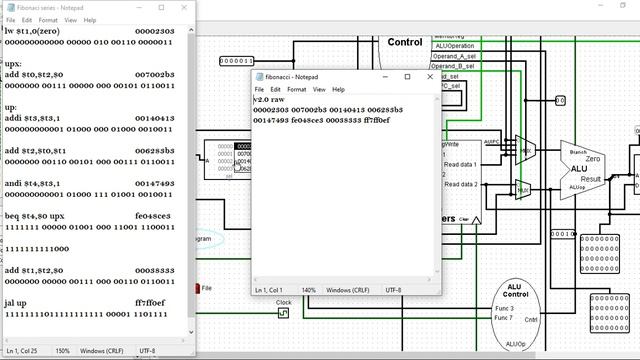Viewport: 640px width, 360px height.
Task: Open View menu in fibonacci Notepad window
Action: (319, 89)
